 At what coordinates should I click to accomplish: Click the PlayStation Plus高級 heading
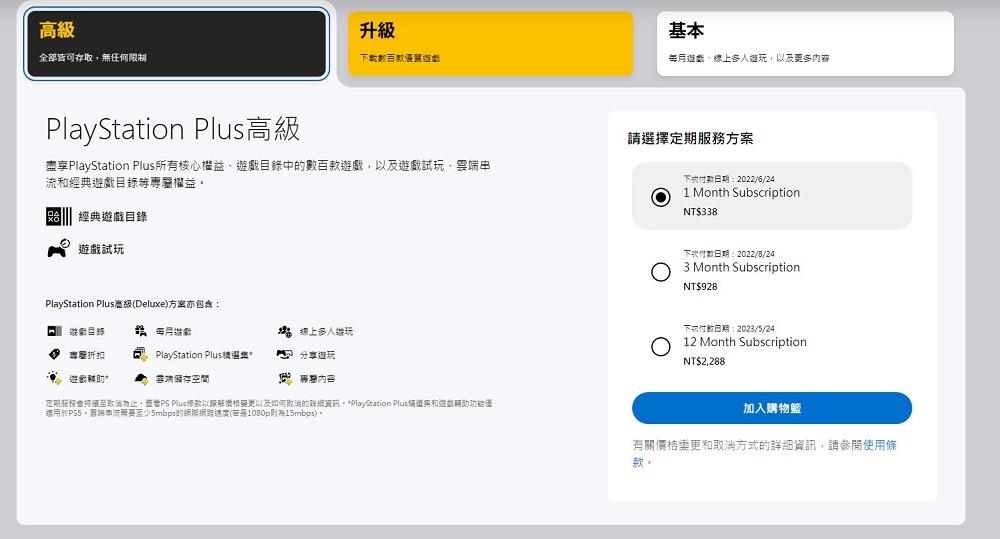pyautogui.click(x=173, y=129)
